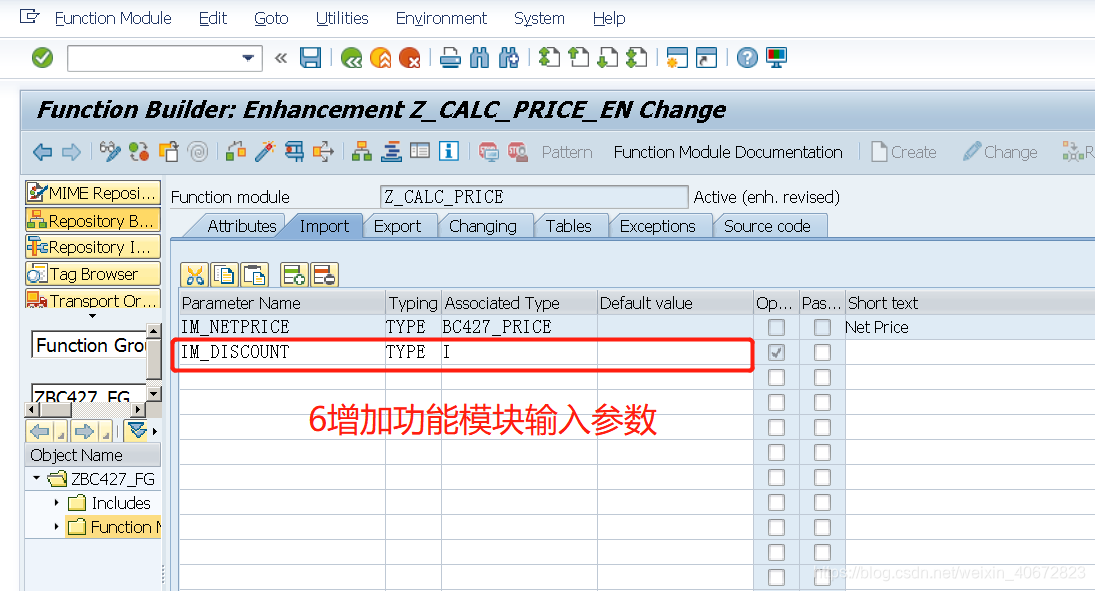The image size is (1095, 591).
Task: Click the Save floppy disk icon
Action: (x=311, y=58)
